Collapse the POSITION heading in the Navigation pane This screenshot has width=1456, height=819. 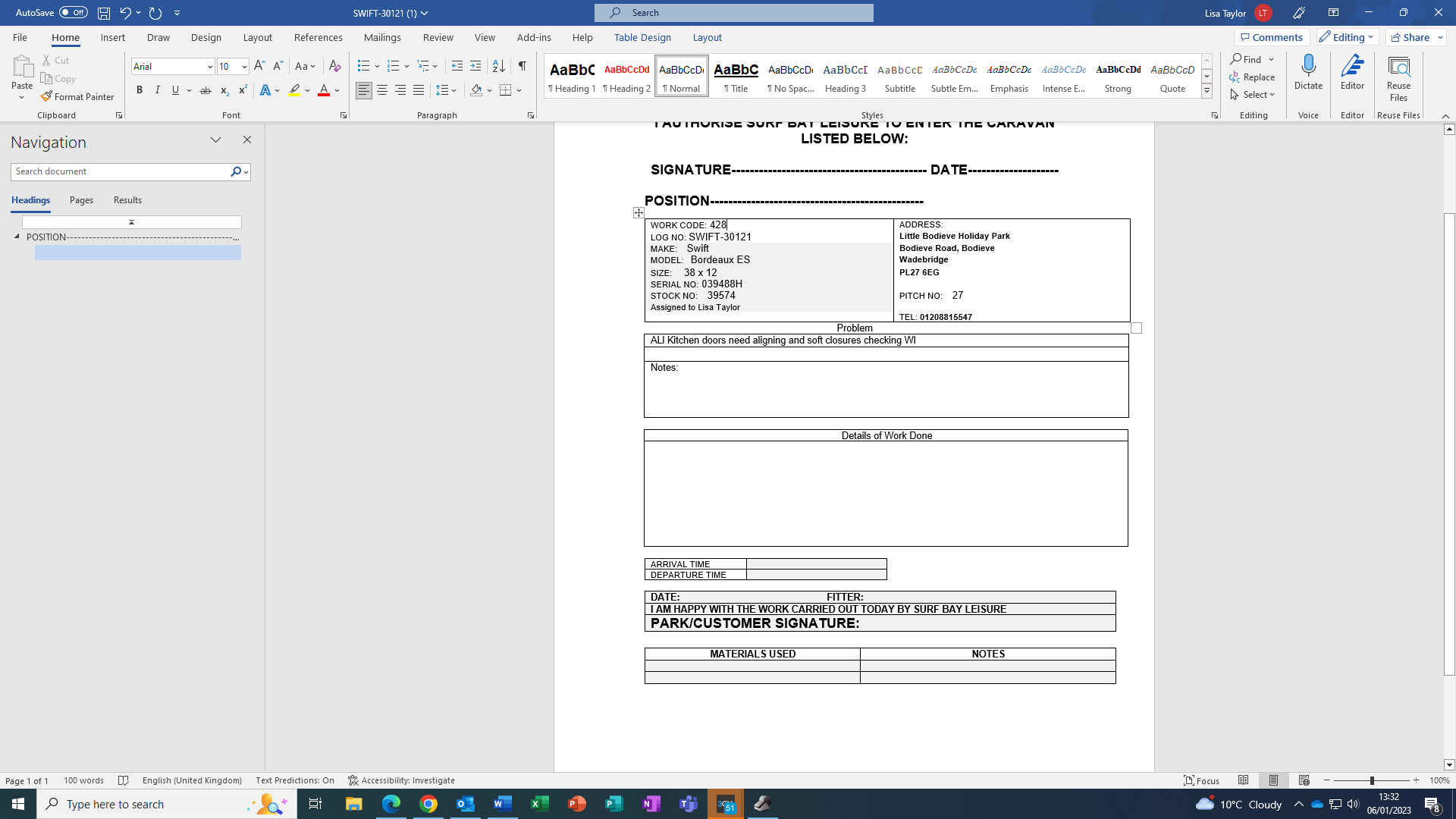pos(17,237)
